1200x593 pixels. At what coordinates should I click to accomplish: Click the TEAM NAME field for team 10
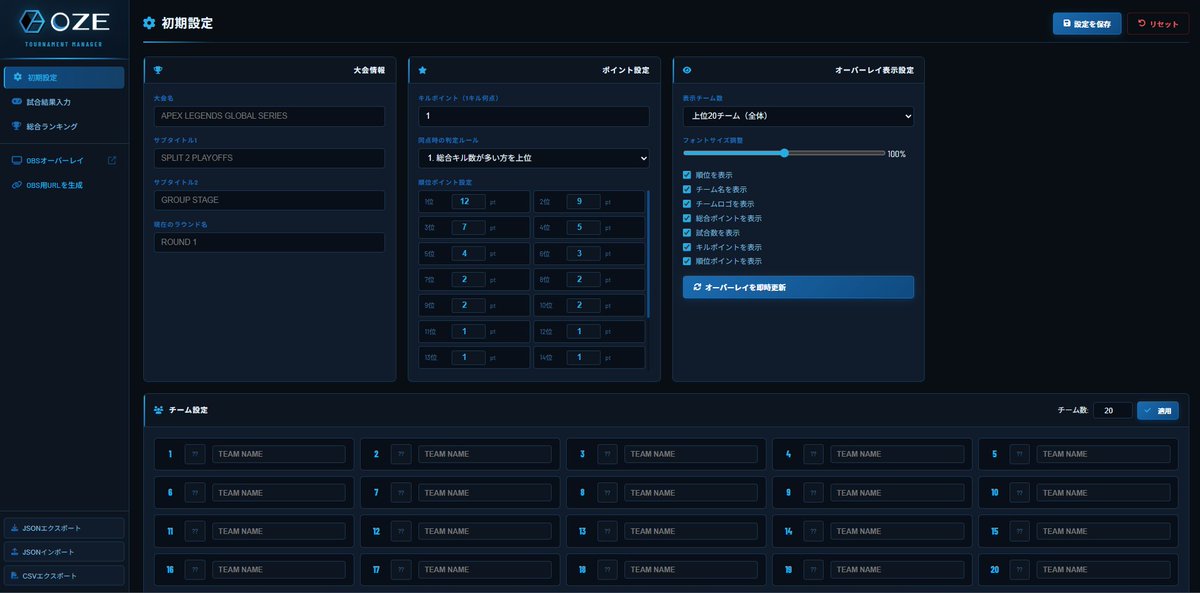(1103, 493)
